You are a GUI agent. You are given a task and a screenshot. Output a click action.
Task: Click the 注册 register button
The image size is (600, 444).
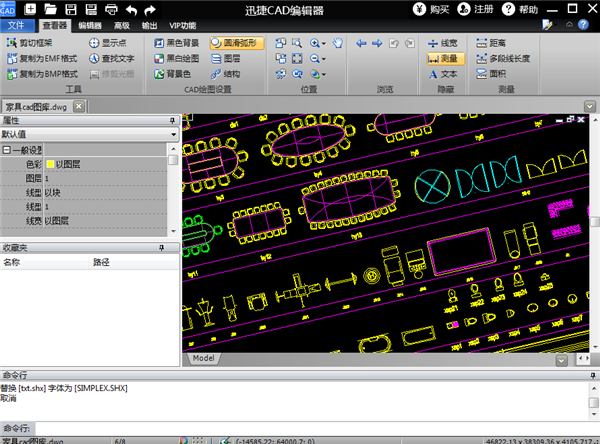pyautogui.click(x=476, y=9)
